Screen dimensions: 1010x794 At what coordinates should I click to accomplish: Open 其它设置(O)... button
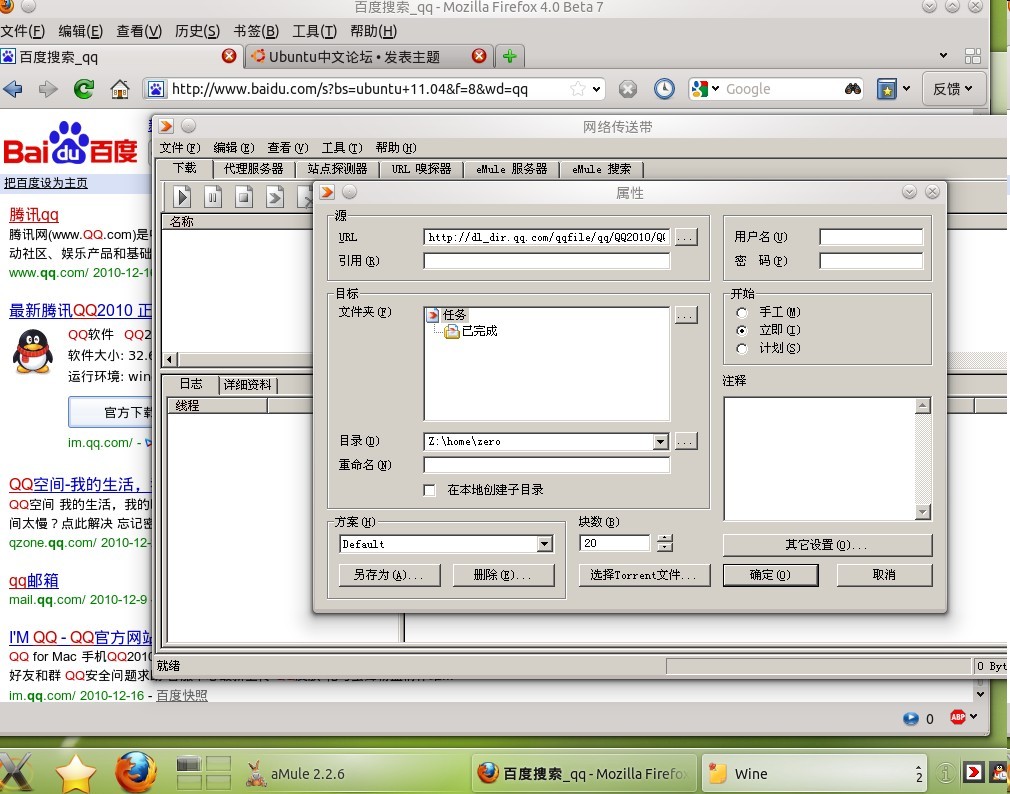click(x=827, y=545)
